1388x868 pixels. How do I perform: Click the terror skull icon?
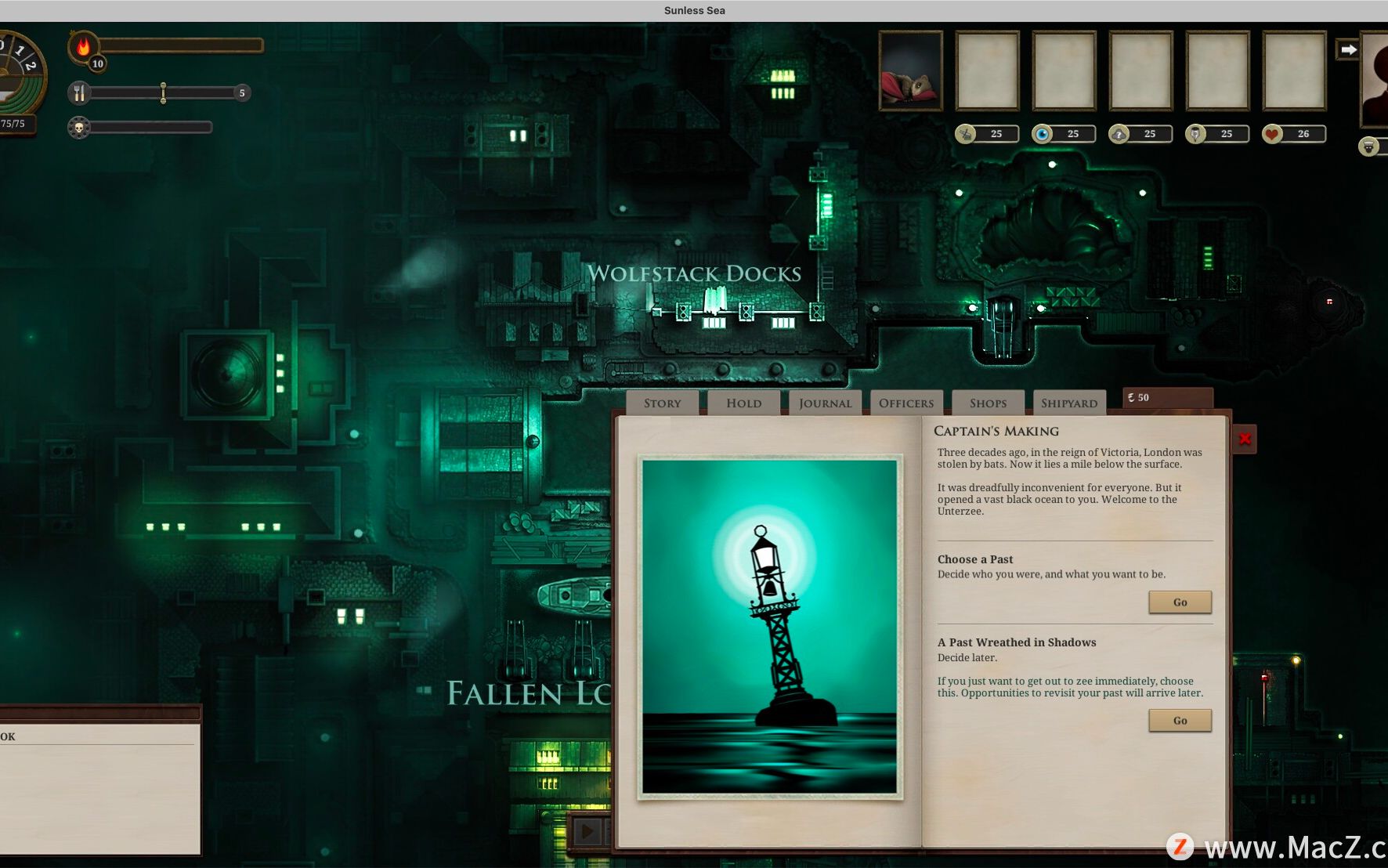click(79, 127)
